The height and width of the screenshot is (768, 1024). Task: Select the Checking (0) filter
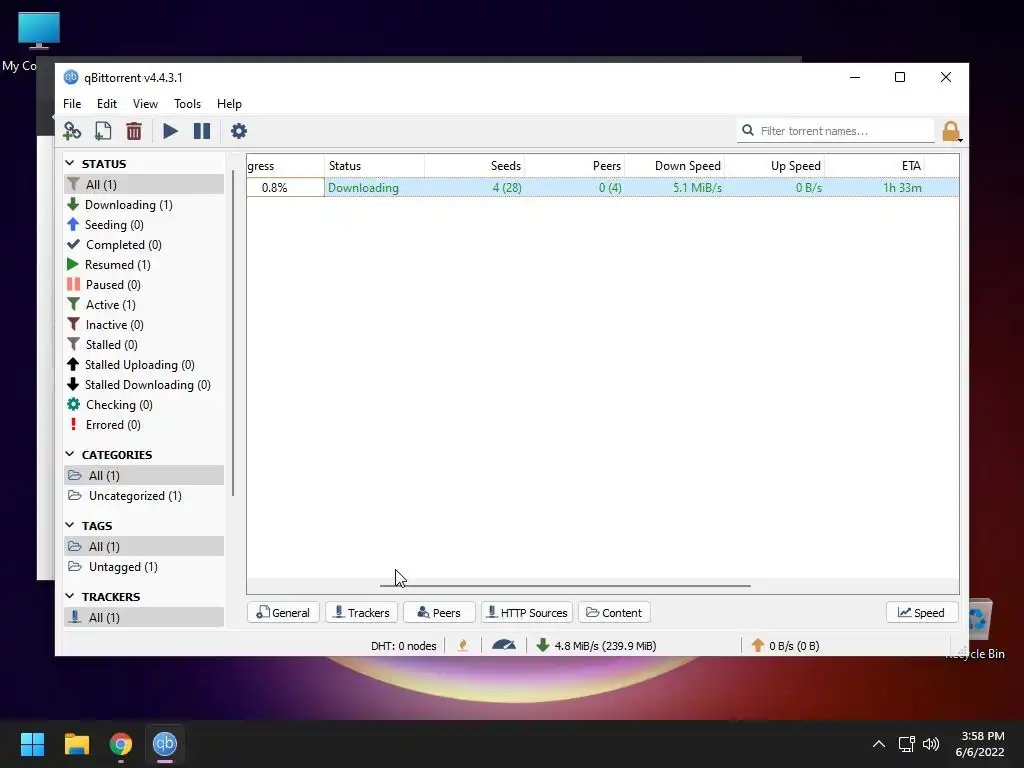tap(144, 405)
